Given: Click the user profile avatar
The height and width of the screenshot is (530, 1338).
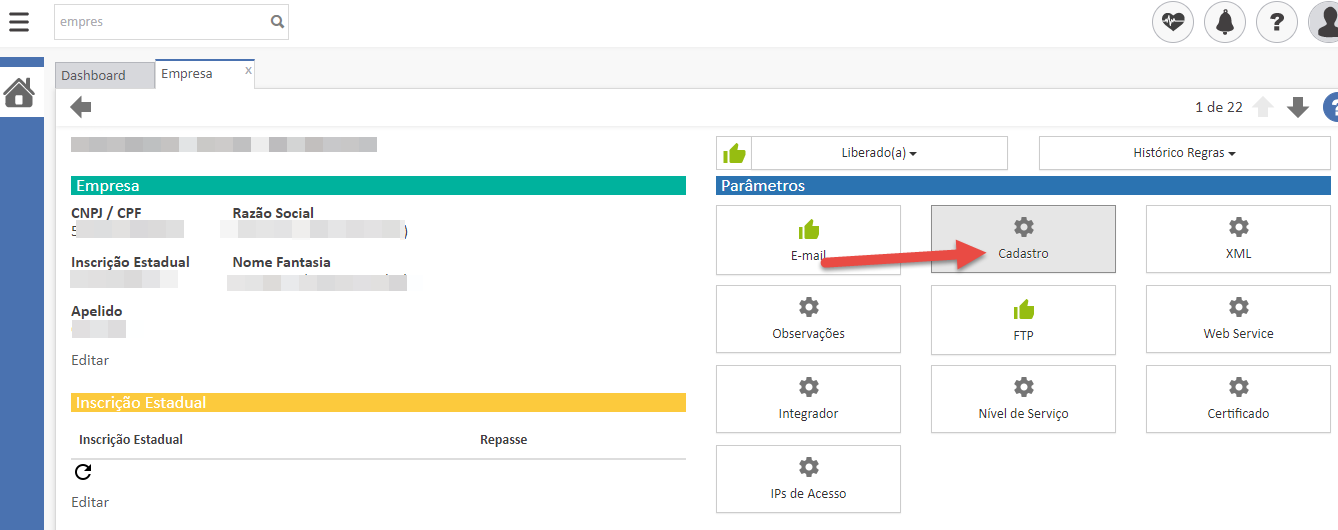Looking at the screenshot, I should click(1324, 22).
